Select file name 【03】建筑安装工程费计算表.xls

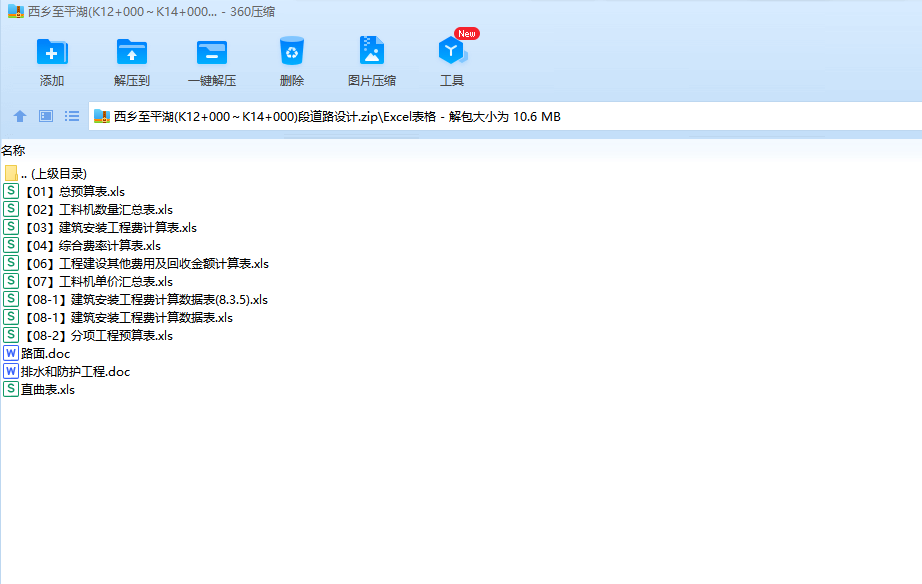[x=109, y=228]
